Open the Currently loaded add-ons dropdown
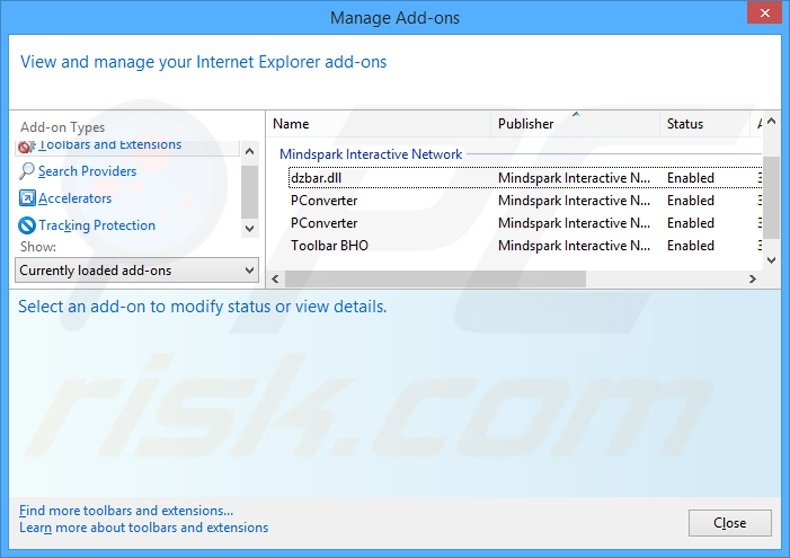Viewport: 790px width, 558px height. [137, 270]
